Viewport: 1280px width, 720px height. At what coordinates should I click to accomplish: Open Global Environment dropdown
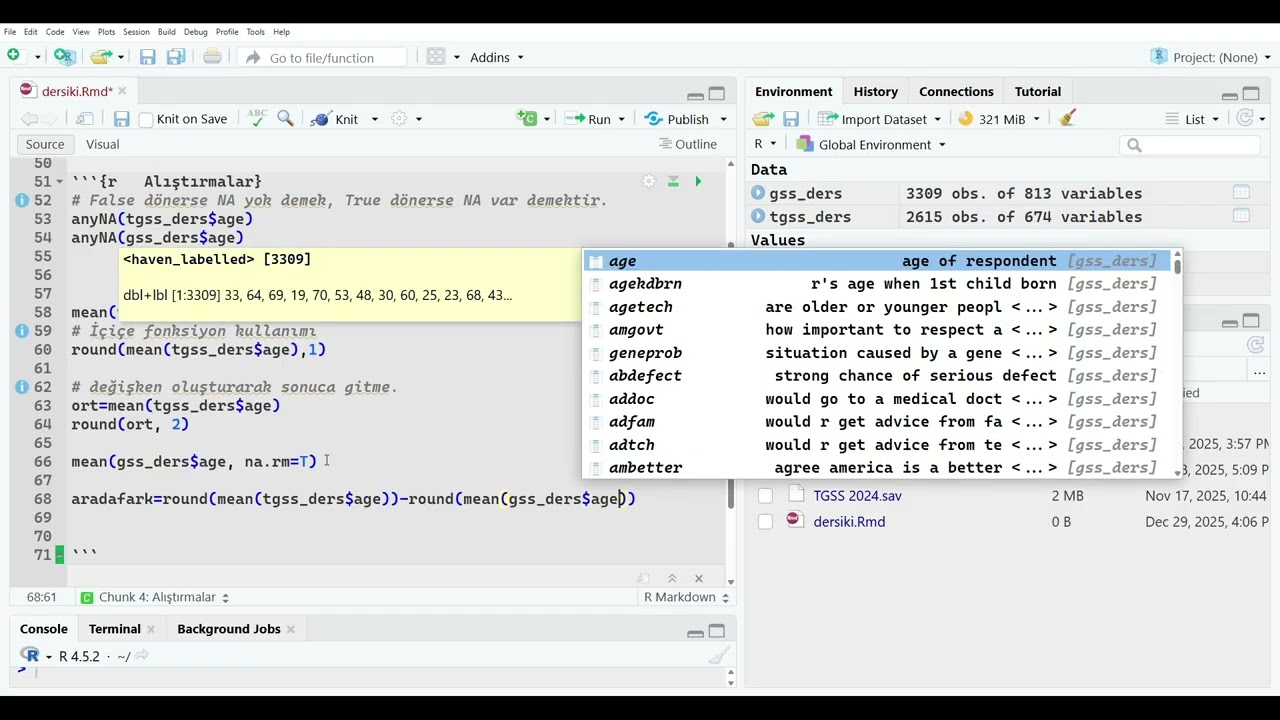point(871,145)
